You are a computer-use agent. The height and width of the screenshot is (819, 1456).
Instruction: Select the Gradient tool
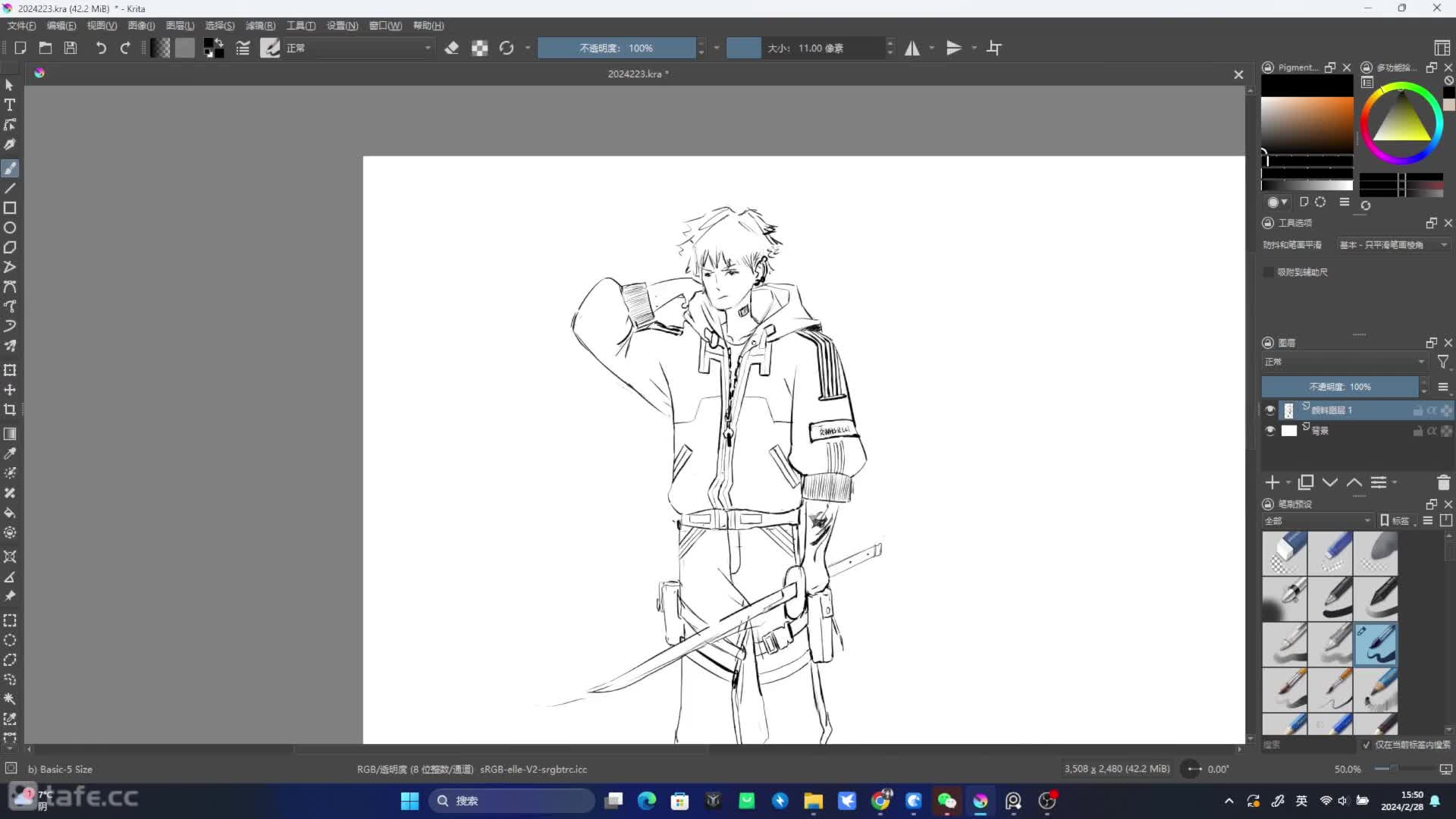pyautogui.click(x=10, y=434)
